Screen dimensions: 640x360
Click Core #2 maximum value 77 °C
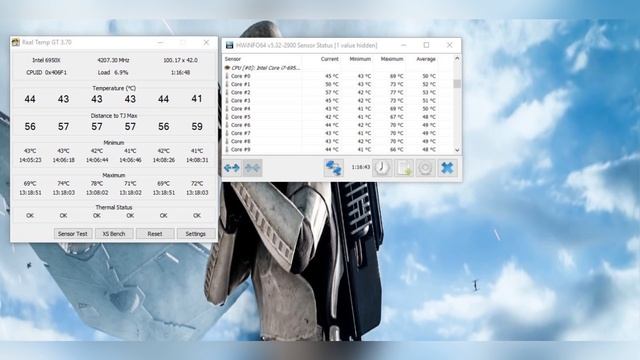click(397, 92)
